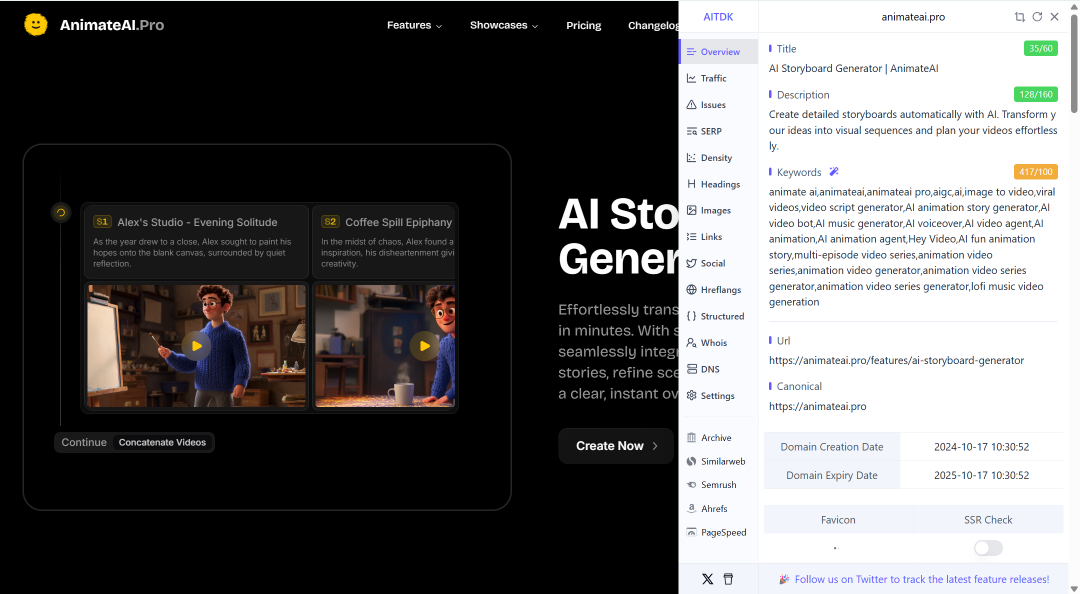Click the S1 scene badge
The image size is (1080, 594).
102,222
